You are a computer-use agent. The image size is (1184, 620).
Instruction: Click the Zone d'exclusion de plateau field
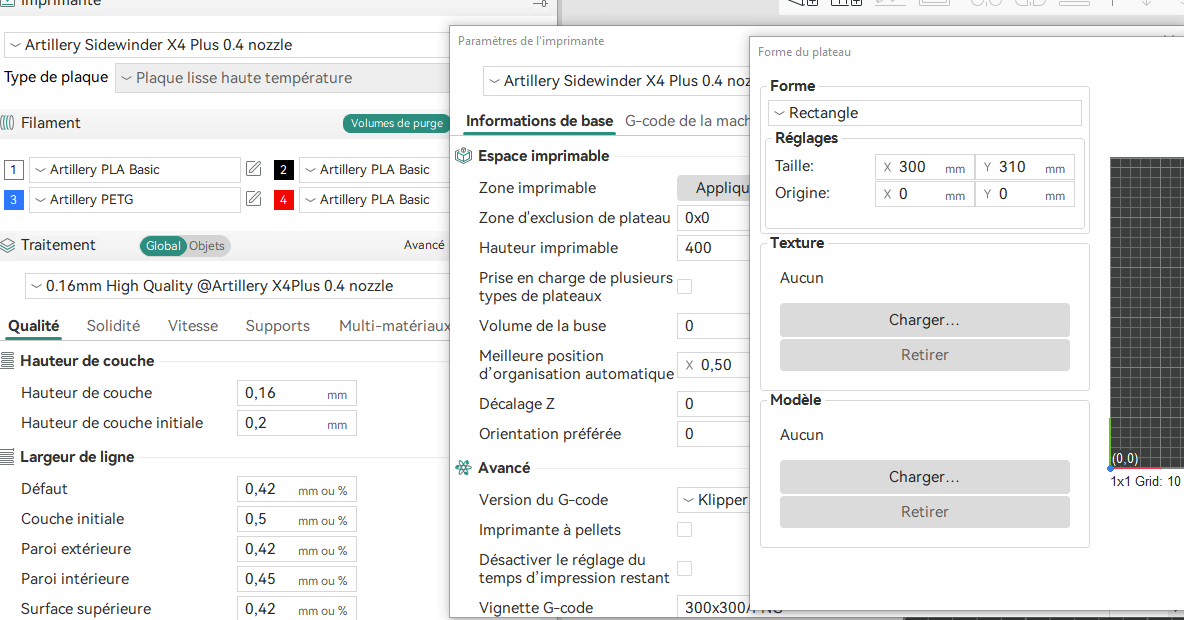tap(714, 218)
